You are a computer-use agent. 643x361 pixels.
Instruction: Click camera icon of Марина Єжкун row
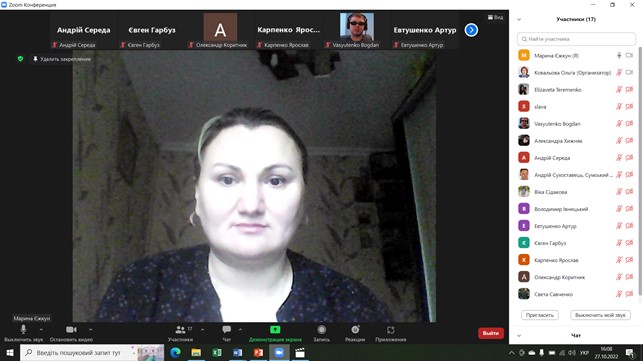coord(629,55)
